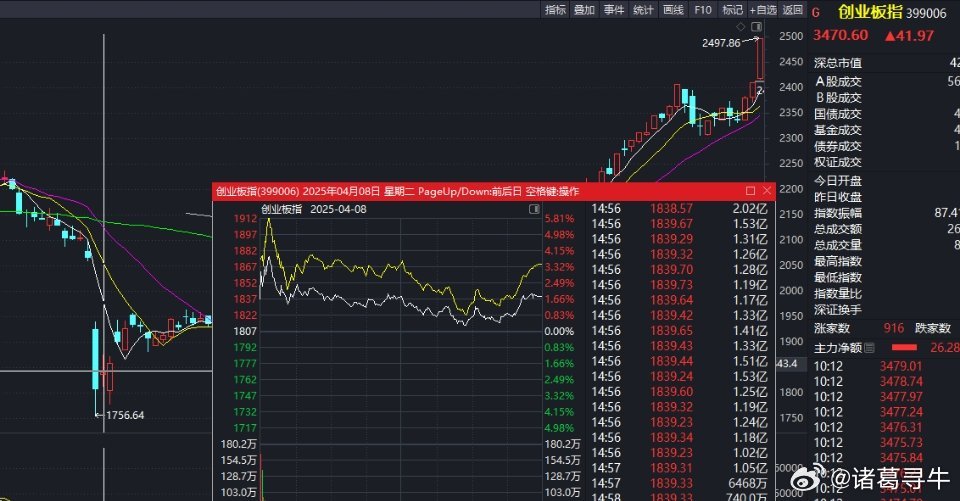Image resolution: width=960 pixels, height=501 pixels.
Task: Click the high price label 2497.86
Action: point(721,43)
